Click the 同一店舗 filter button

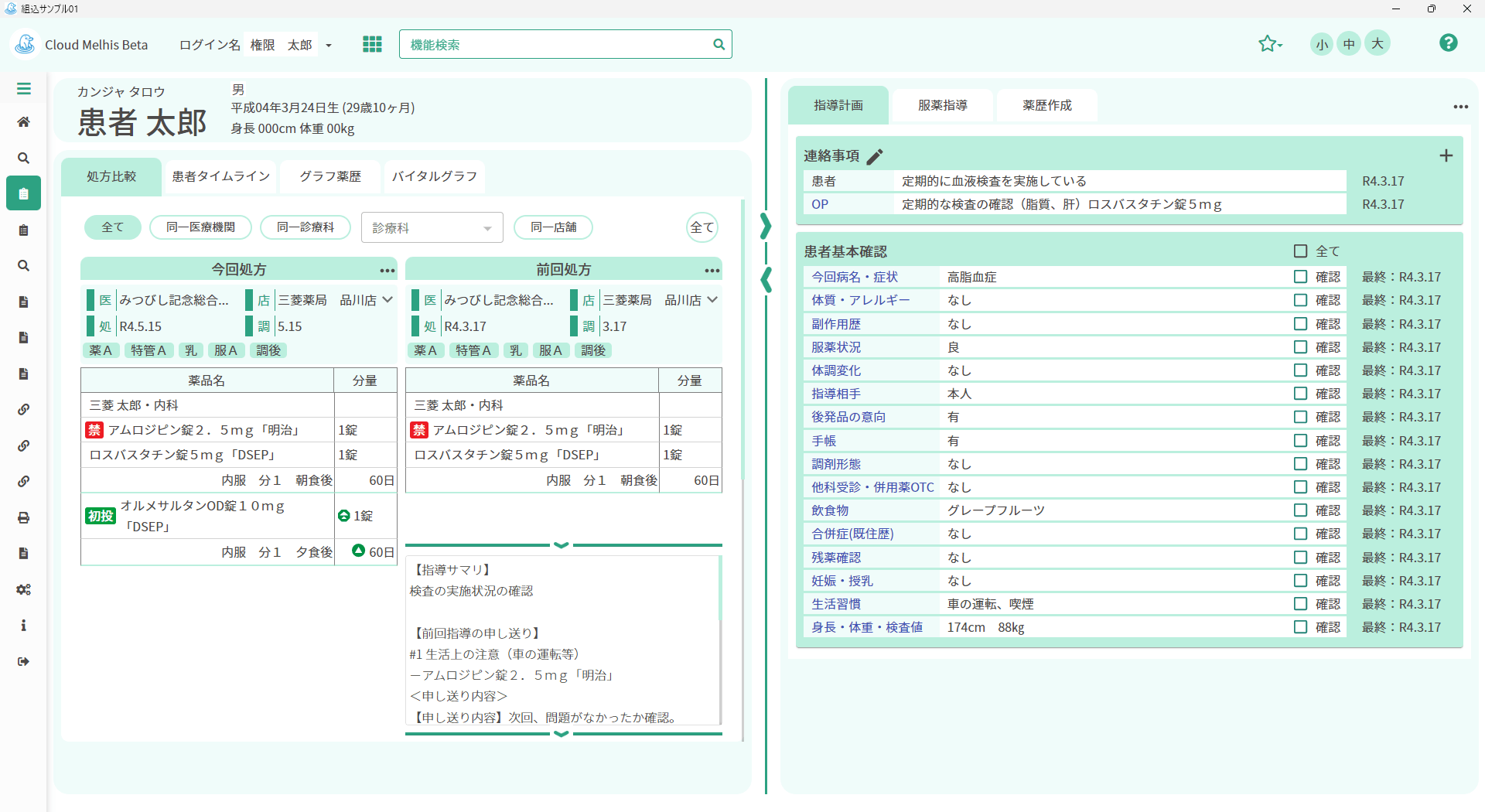pos(553,227)
